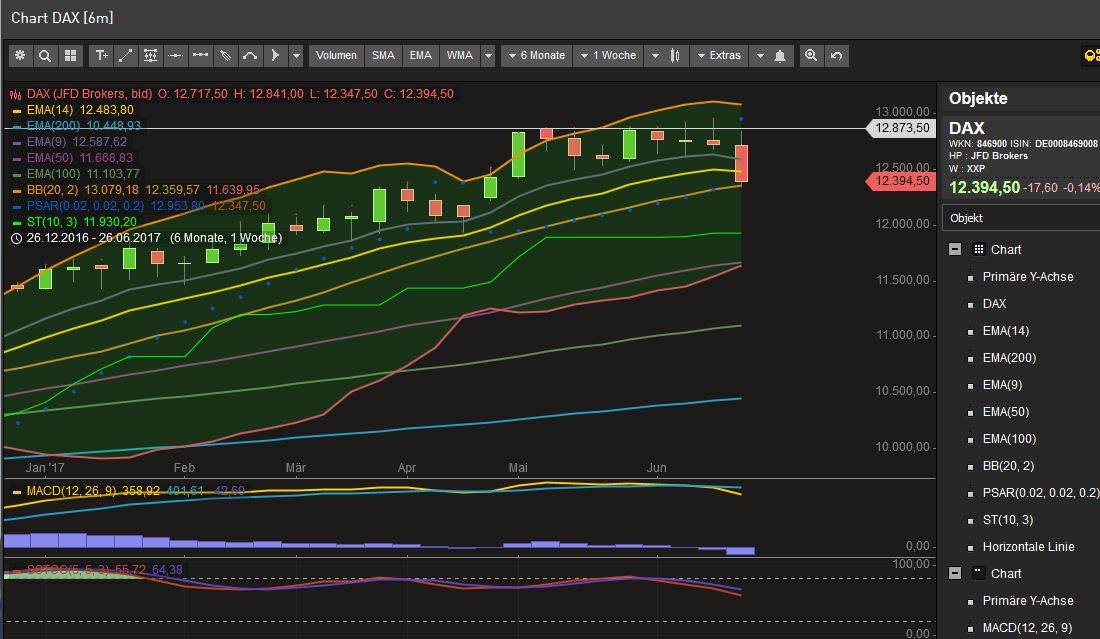This screenshot has width=1100, height=639.
Task: Click the grid layout icon
Action: [72, 55]
